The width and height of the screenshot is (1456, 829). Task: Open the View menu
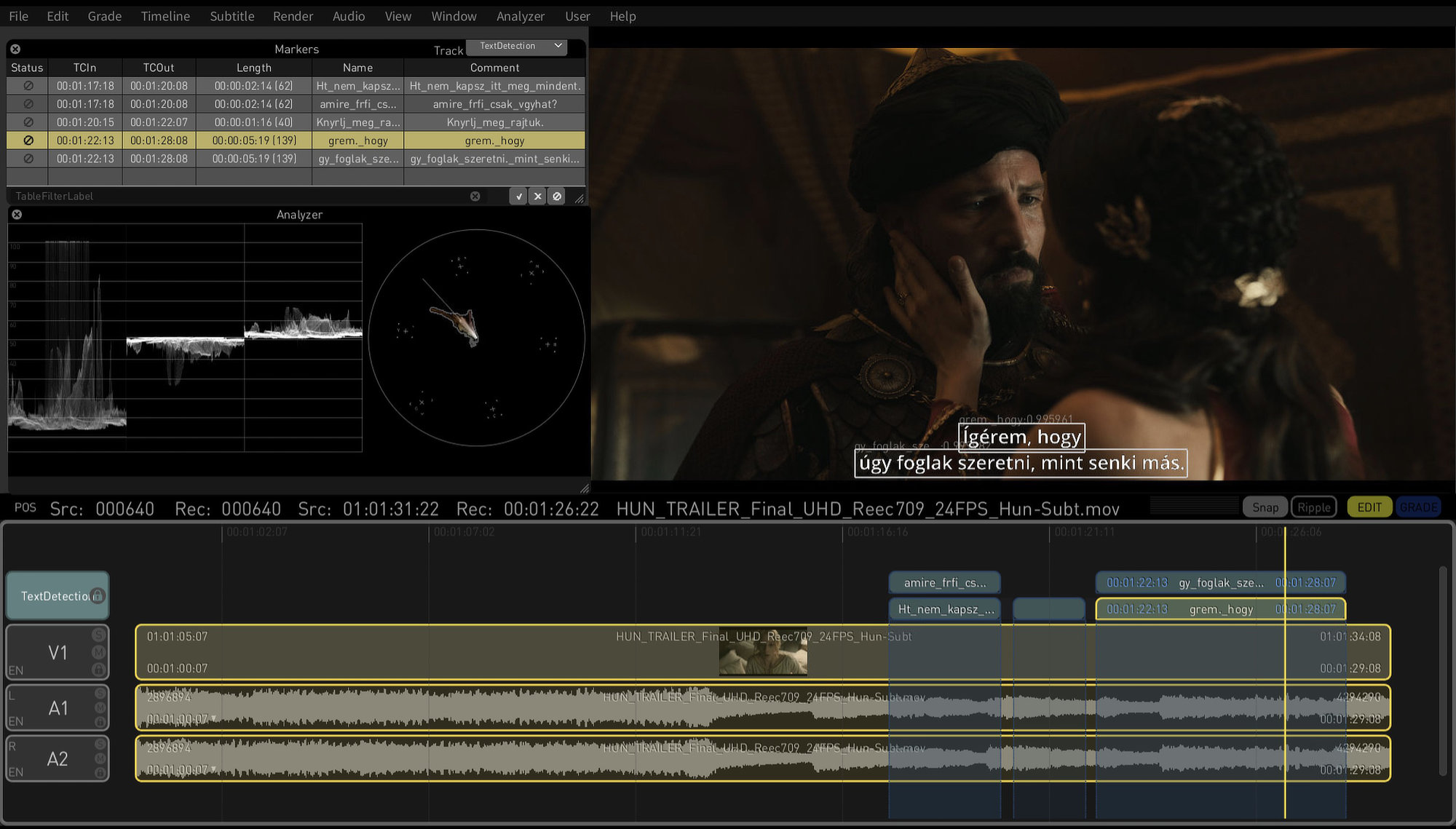tap(398, 16)
